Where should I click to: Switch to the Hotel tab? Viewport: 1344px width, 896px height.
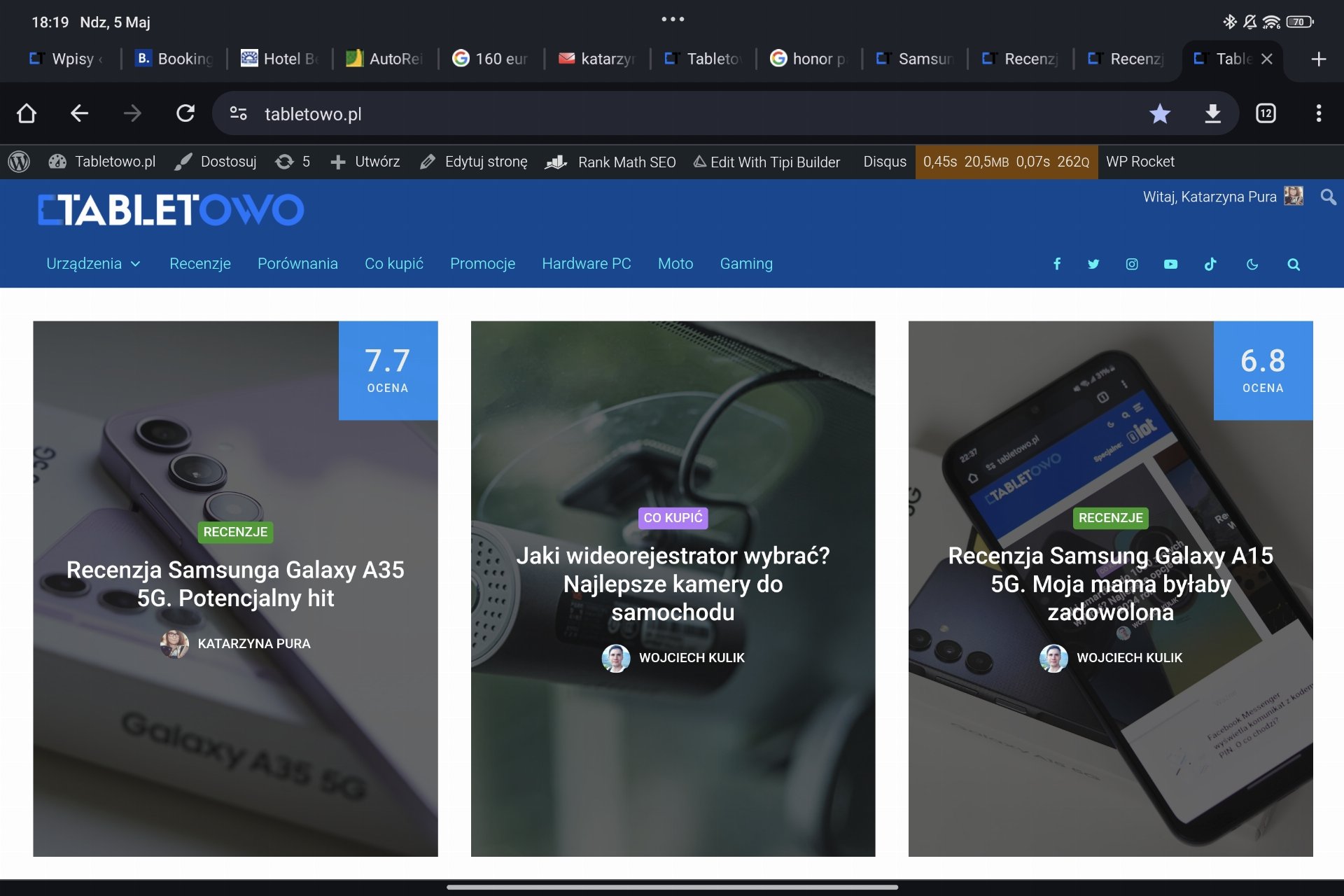coord(279,59)
